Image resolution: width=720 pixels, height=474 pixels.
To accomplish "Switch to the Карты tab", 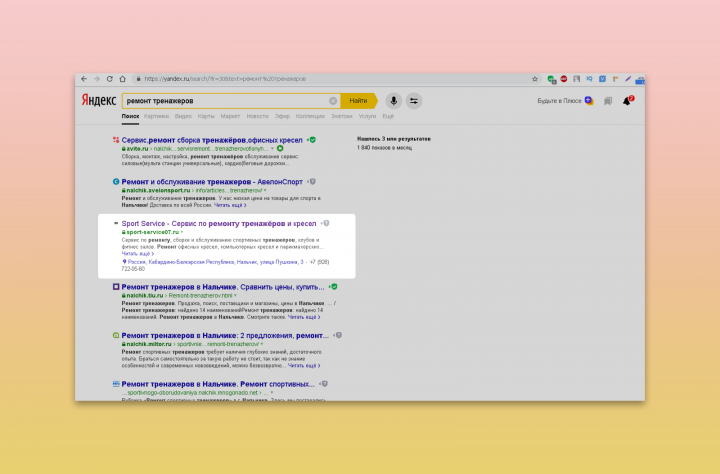I will click(x=206, y=116).
